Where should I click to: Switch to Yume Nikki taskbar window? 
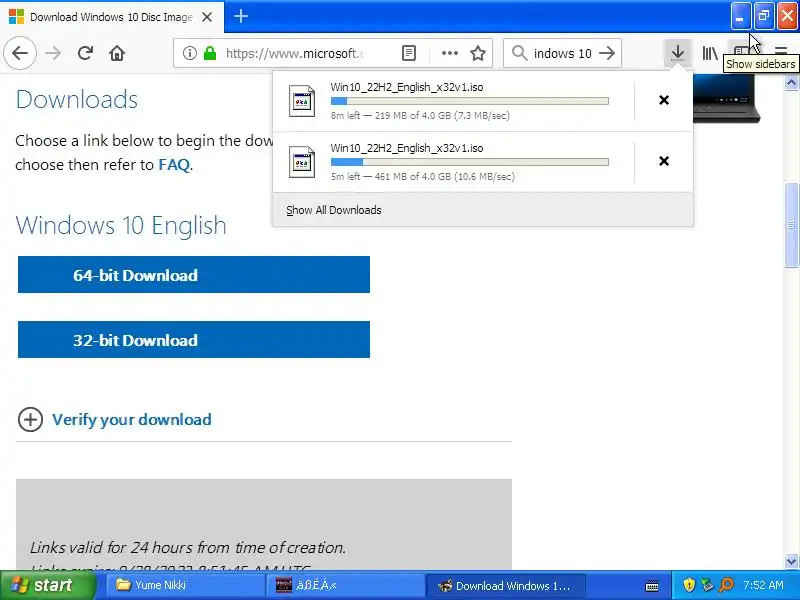[185, 585]
